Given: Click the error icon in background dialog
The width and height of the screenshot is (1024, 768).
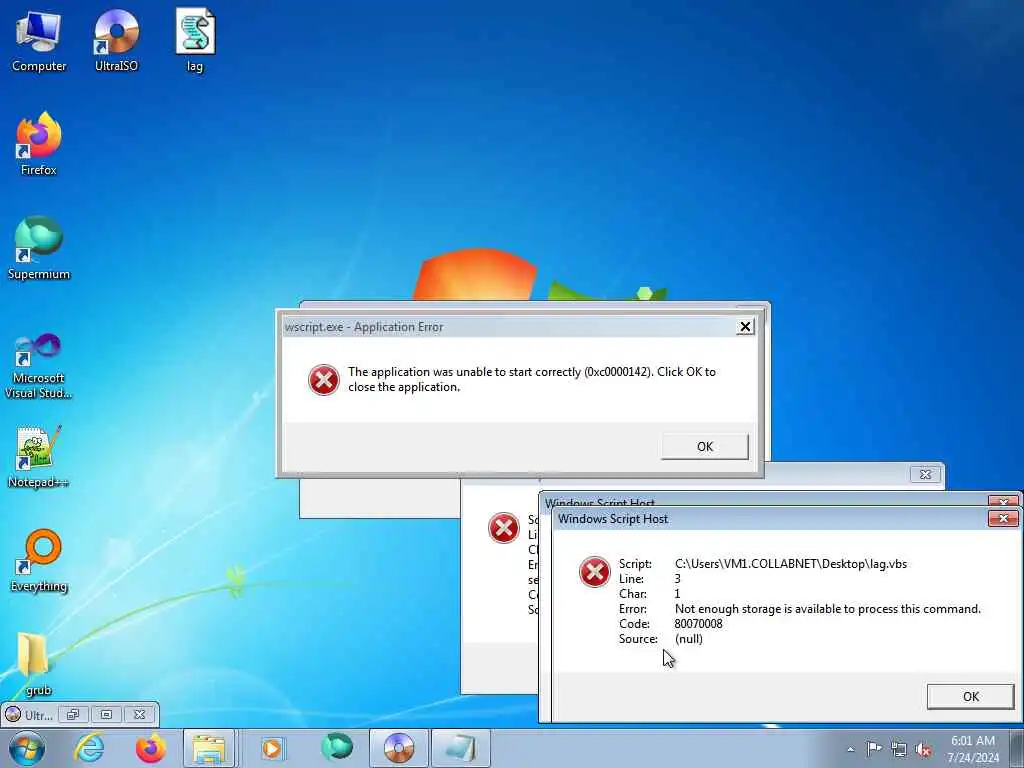Looking at the screenshot, I should [504, 528].
